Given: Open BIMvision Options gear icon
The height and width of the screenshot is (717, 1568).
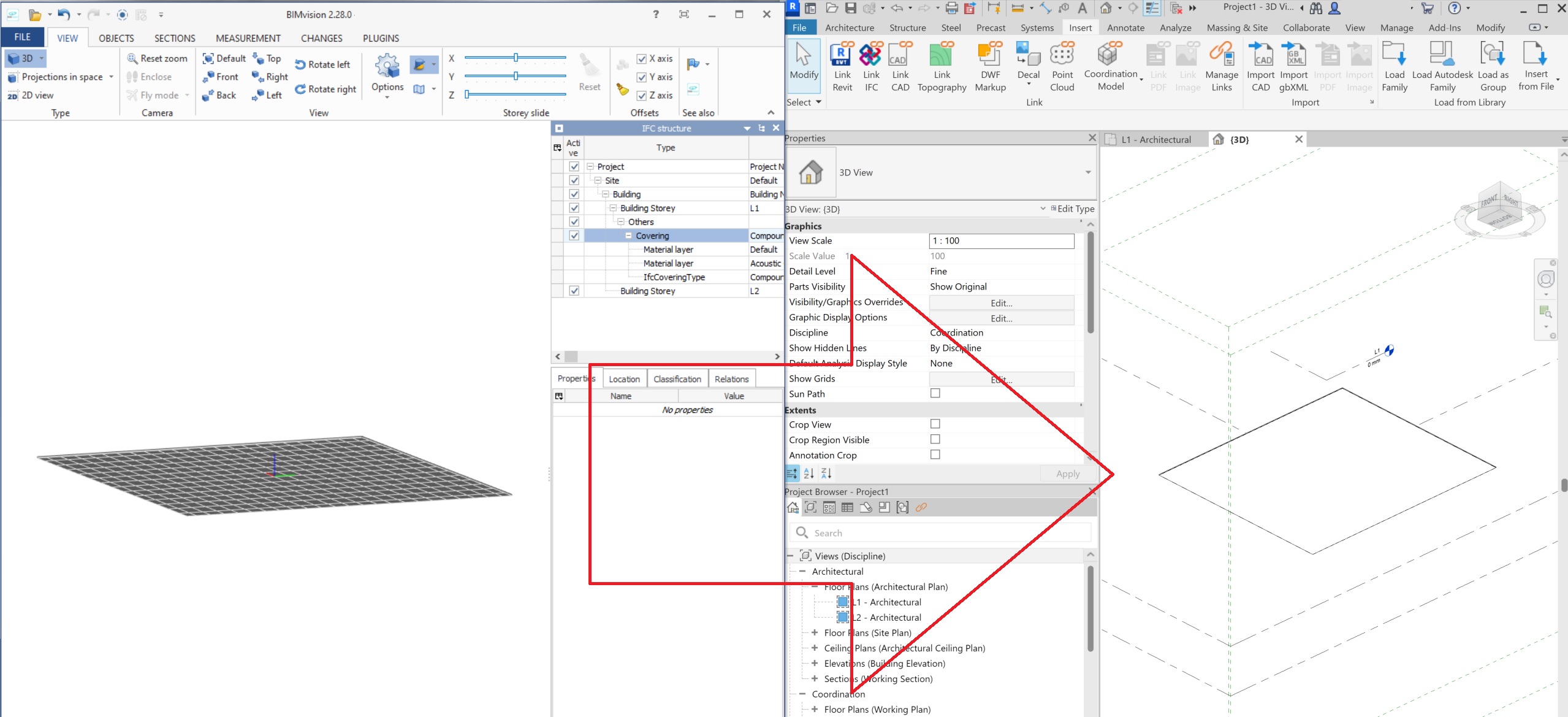Looking at the screenshot, I should tap(387, 66).
